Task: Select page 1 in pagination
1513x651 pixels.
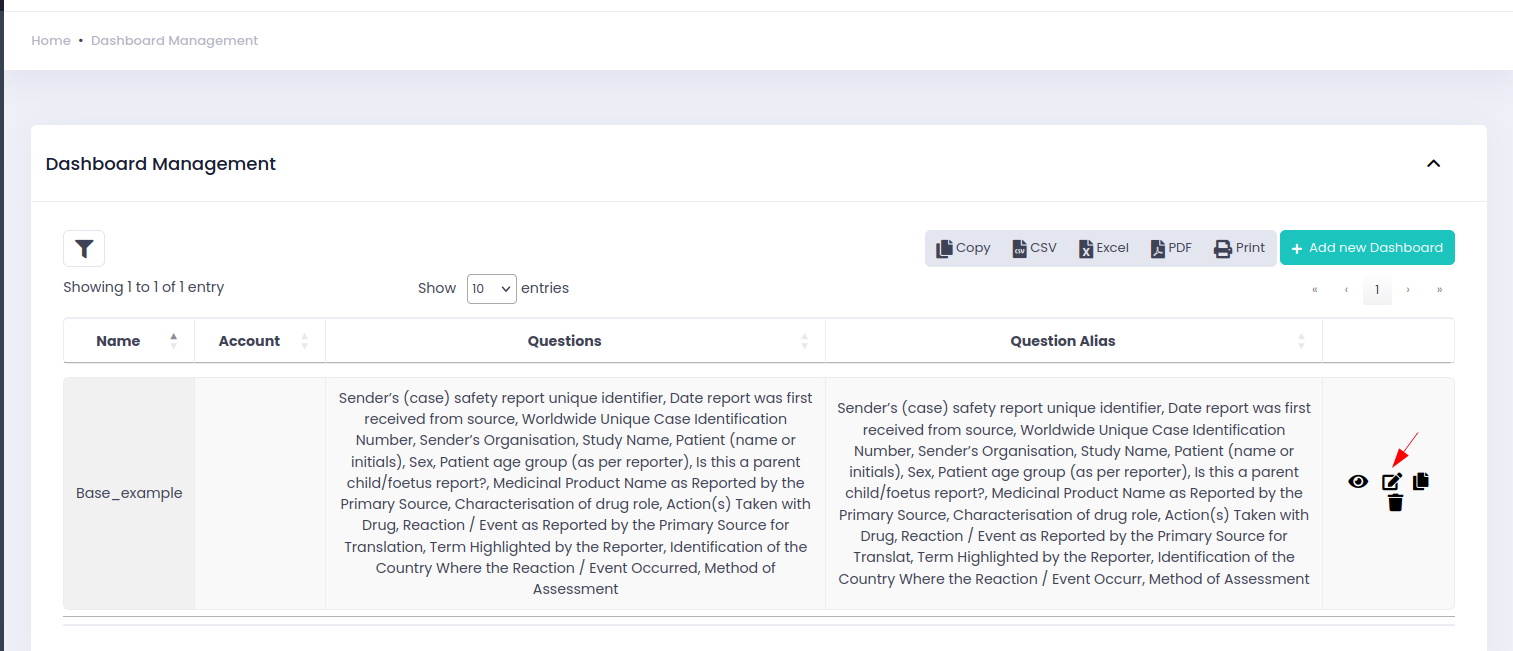Action: (1377, 290)
